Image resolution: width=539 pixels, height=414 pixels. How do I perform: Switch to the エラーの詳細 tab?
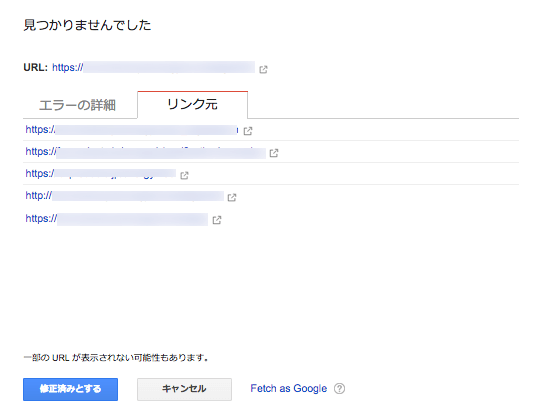[78, 105]
